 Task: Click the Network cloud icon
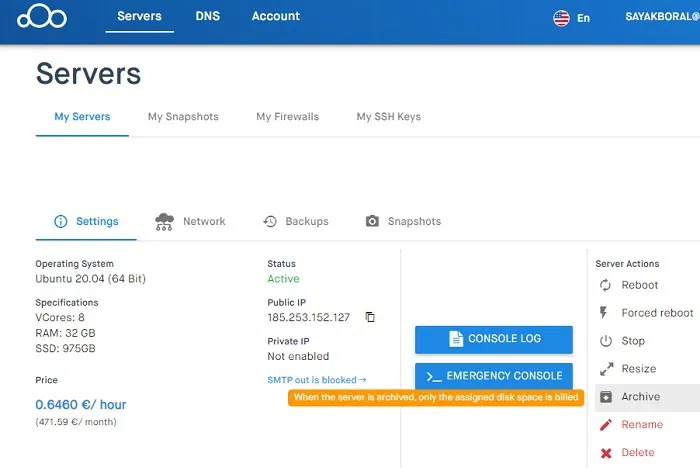pyautogui.click(x=164, y=221)
